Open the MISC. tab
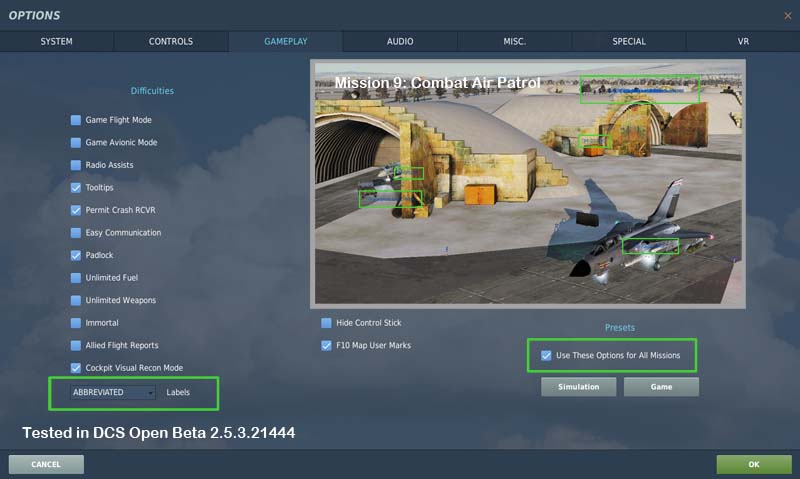The height and width of the screenshot is (479, 800). click(x=514, y=41)
